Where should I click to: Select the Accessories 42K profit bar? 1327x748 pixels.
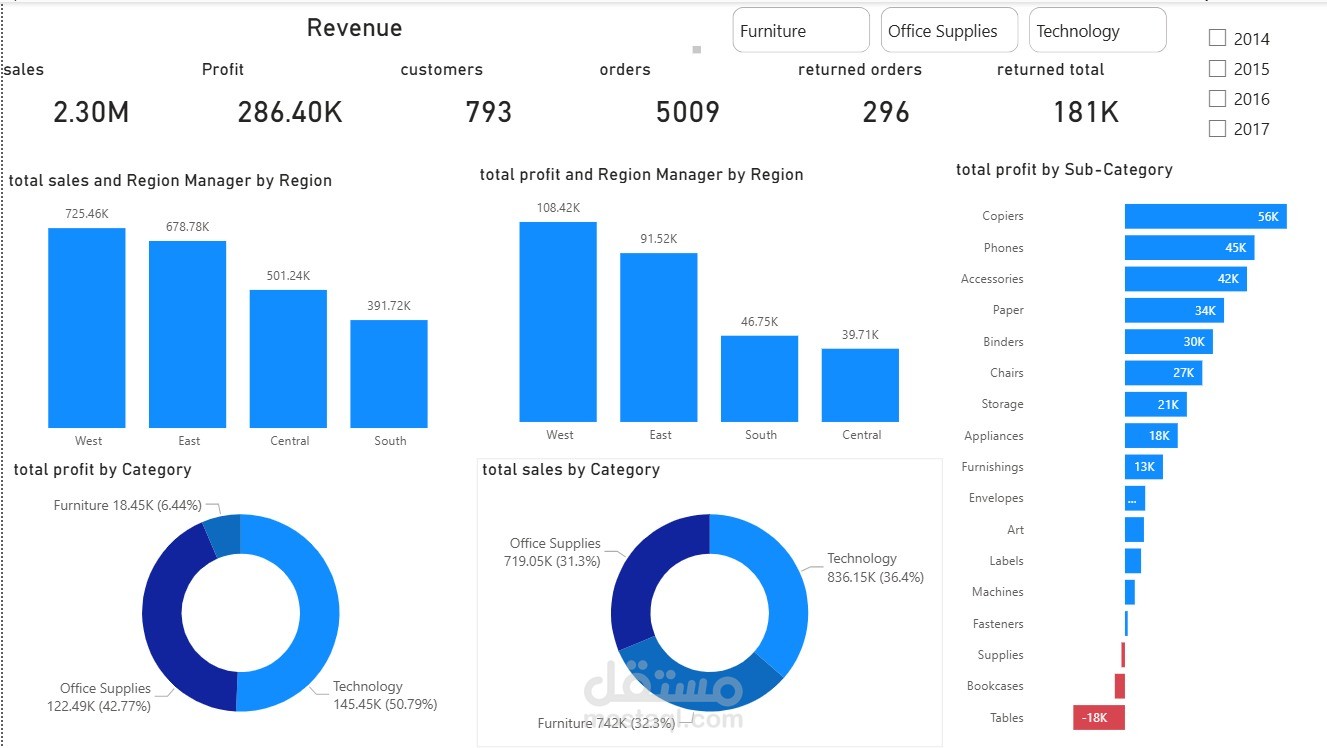(x=1185, y=279)
